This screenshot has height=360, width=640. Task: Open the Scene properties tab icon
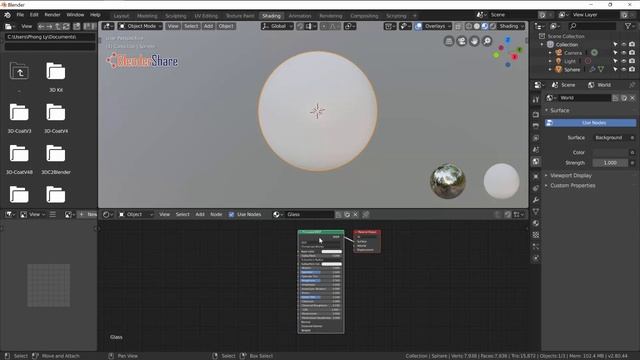click(536, 150)
